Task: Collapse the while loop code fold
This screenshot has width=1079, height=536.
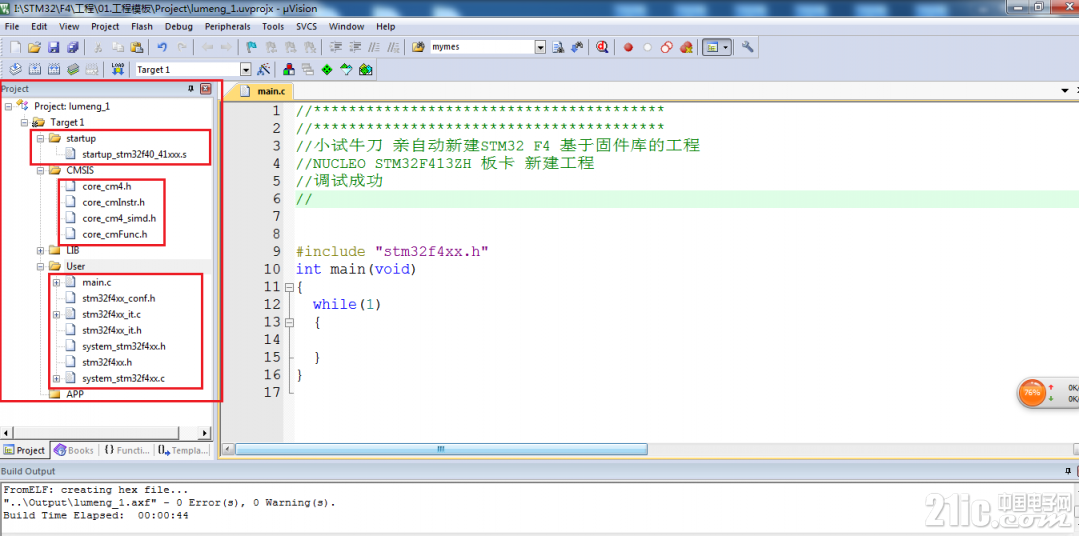Action: [289, 321]
